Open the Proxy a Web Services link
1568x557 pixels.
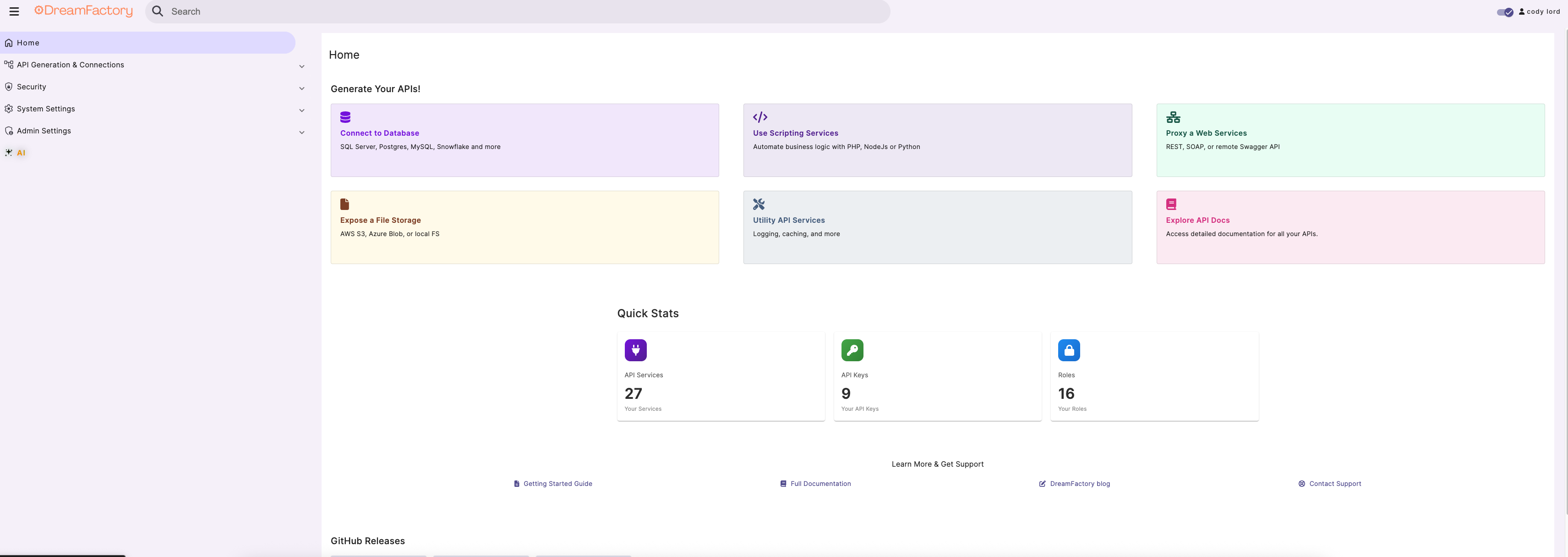click(1206, 133)
